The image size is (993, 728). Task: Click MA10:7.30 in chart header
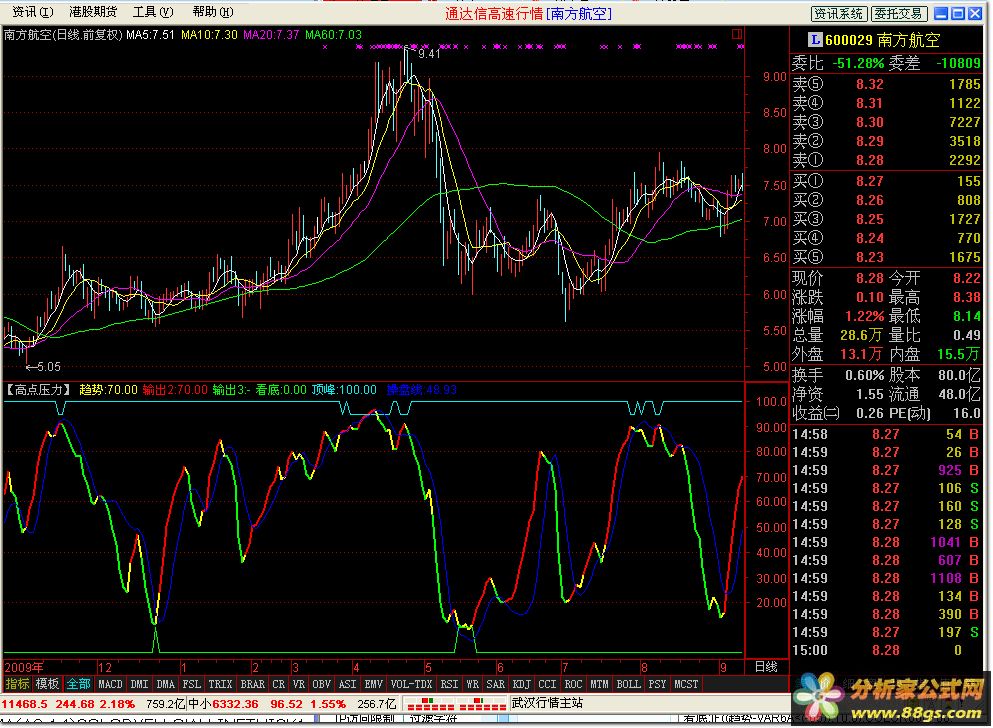pyautogui.click(x=210, y=35)
